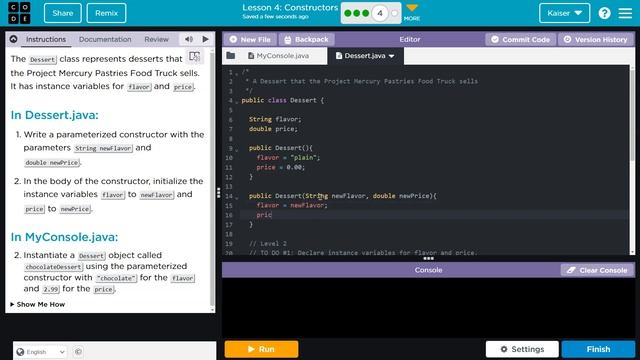Click 'String flavor;' declaration line
This screenshot has height=360, width=640.
click(275, 119)
